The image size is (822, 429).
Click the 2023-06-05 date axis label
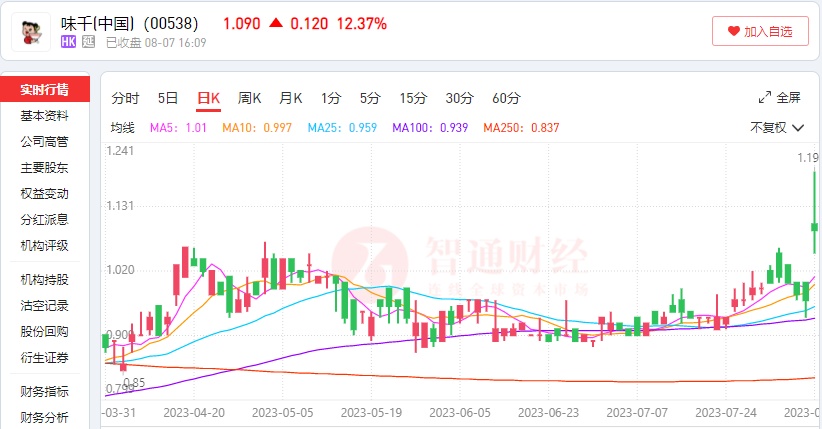[460, 413]
